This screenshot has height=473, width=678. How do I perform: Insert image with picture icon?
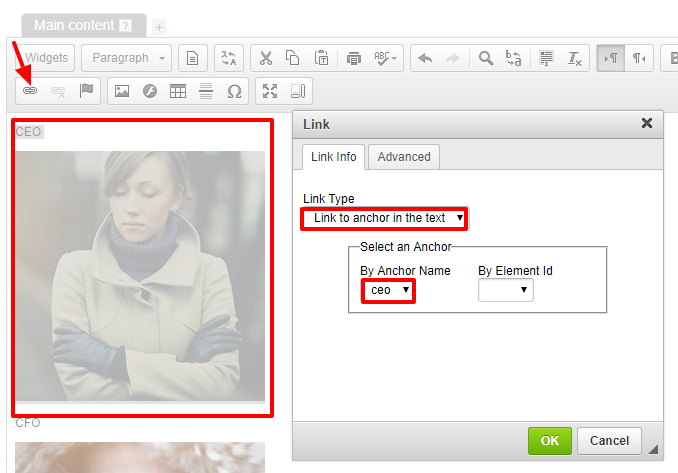coord(122,91)
